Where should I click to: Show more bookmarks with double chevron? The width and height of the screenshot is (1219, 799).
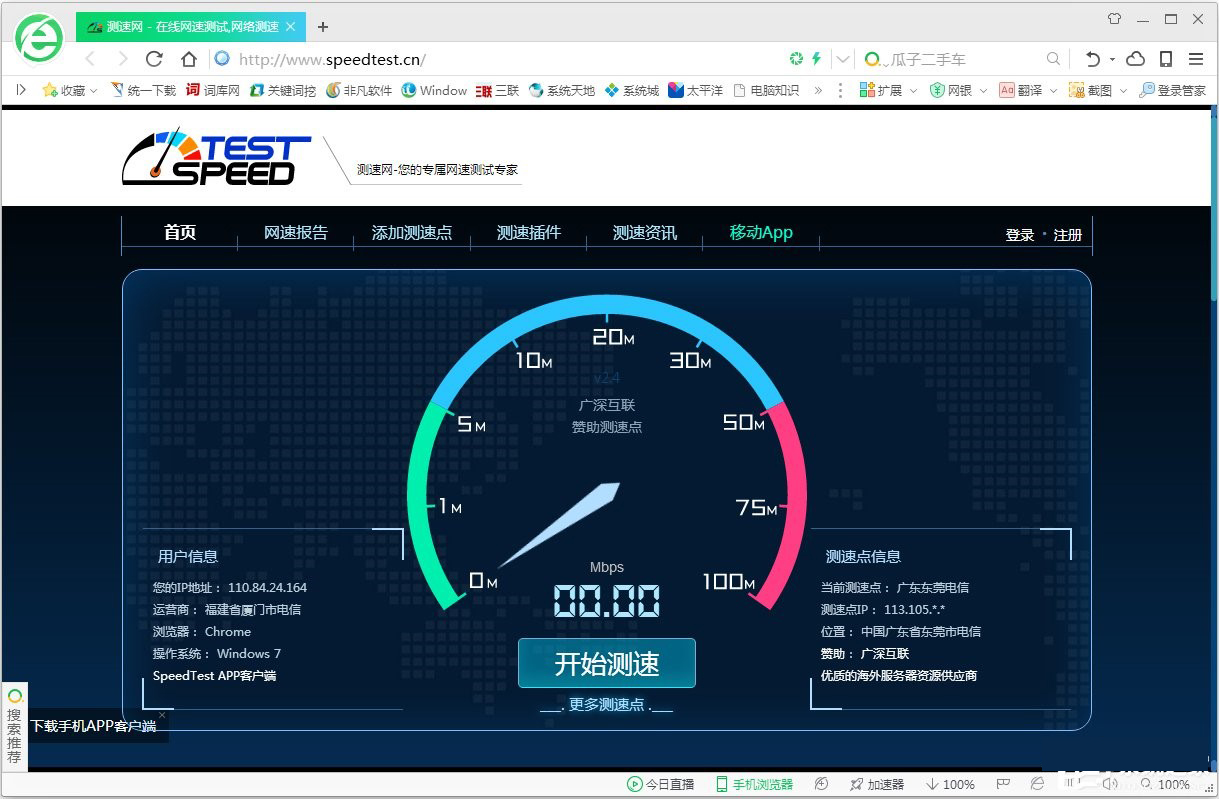click(818, 90)
